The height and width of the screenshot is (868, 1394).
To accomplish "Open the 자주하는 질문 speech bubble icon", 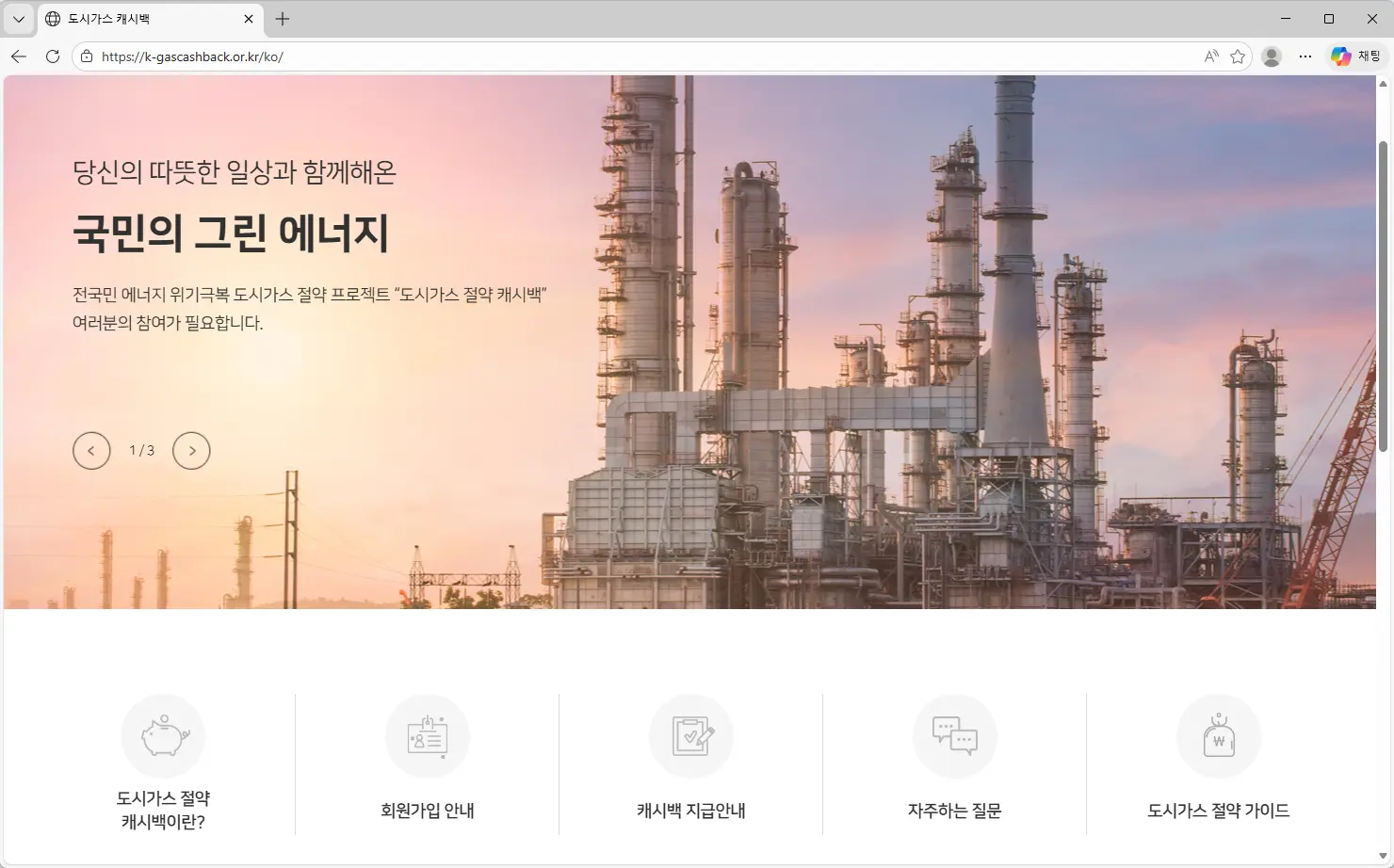I will click(954, 736).
